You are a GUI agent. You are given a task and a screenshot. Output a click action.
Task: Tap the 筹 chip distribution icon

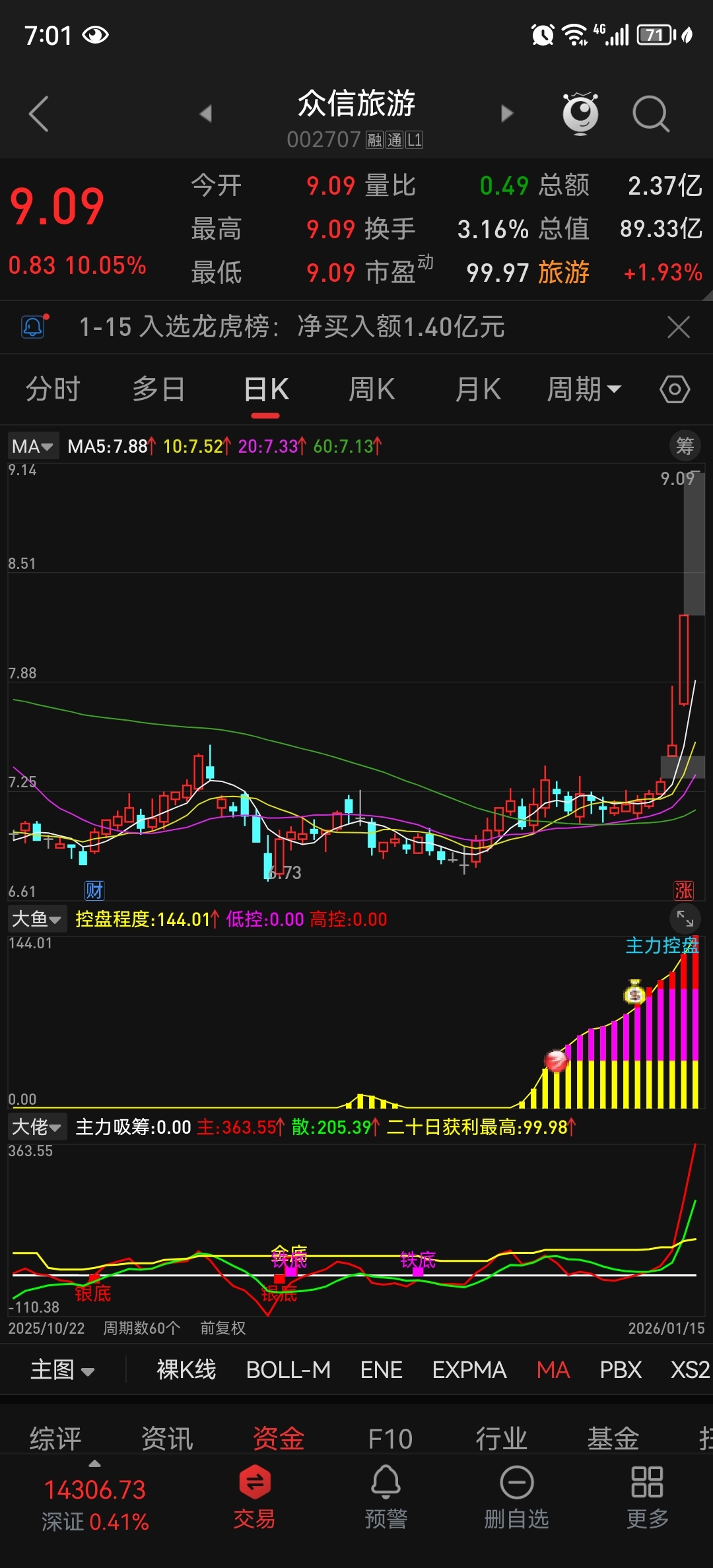point(685,446)
